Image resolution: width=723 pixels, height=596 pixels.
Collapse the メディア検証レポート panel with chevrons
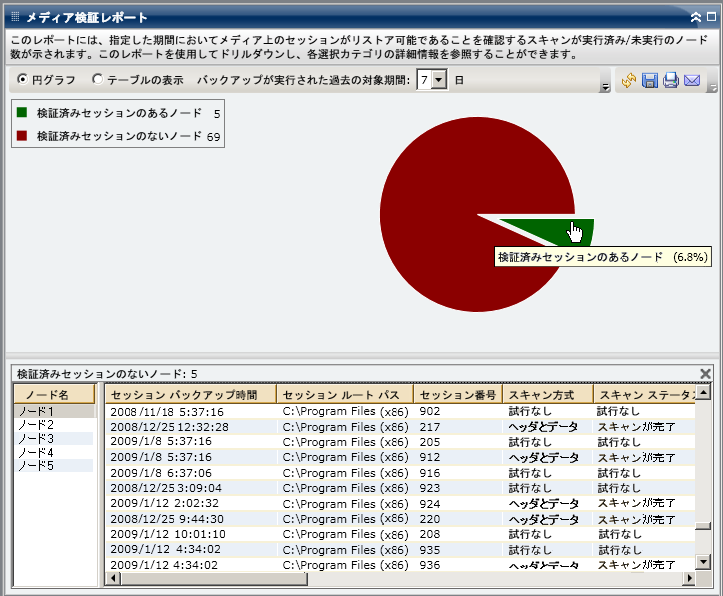[696, 18]
